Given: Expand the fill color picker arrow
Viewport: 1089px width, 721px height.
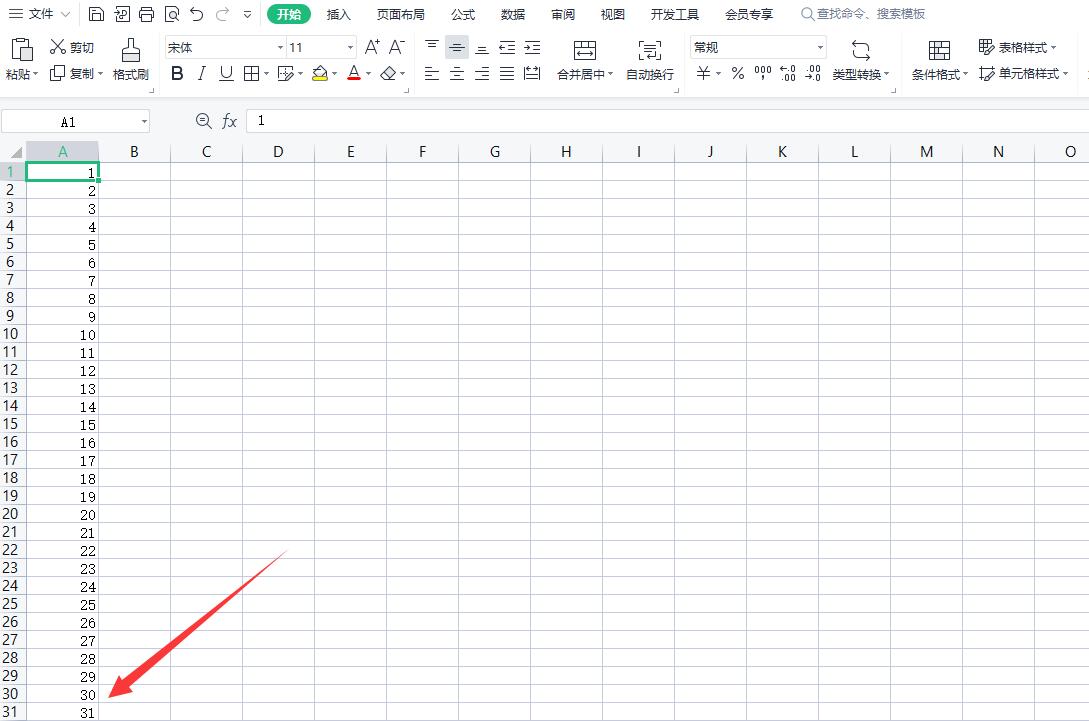Looking at the screenshot, I should [334, 74].
